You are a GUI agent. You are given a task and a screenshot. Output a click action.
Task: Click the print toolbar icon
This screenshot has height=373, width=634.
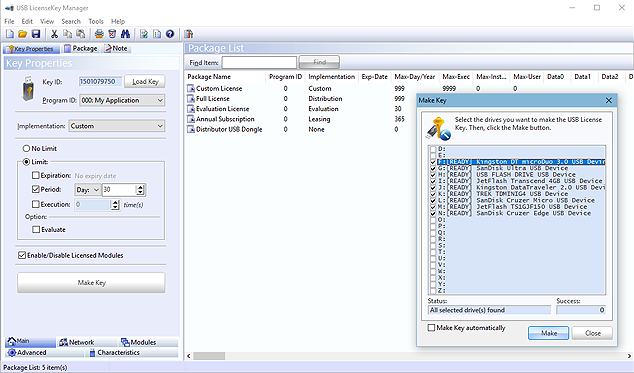point(99,34)
